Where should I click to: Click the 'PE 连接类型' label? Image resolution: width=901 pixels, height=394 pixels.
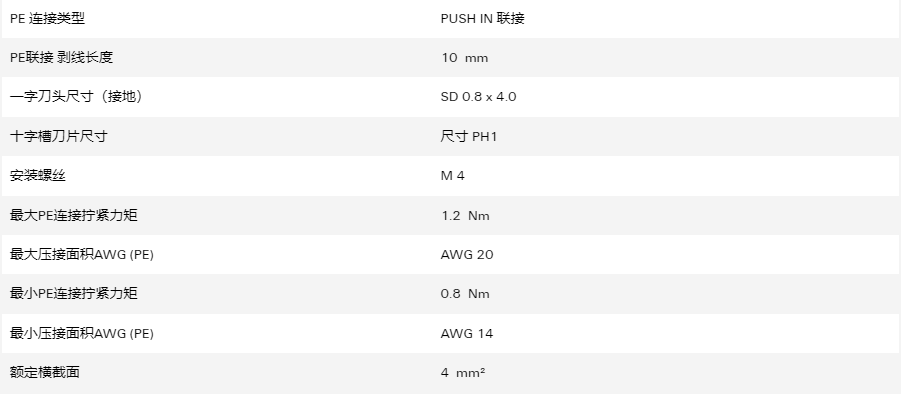47,18
